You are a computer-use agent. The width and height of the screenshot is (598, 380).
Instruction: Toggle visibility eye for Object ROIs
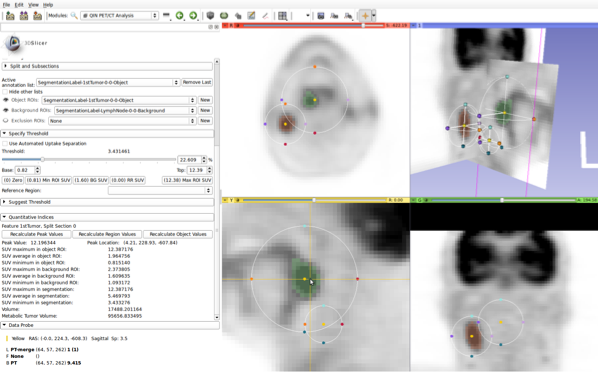(5, 100)
